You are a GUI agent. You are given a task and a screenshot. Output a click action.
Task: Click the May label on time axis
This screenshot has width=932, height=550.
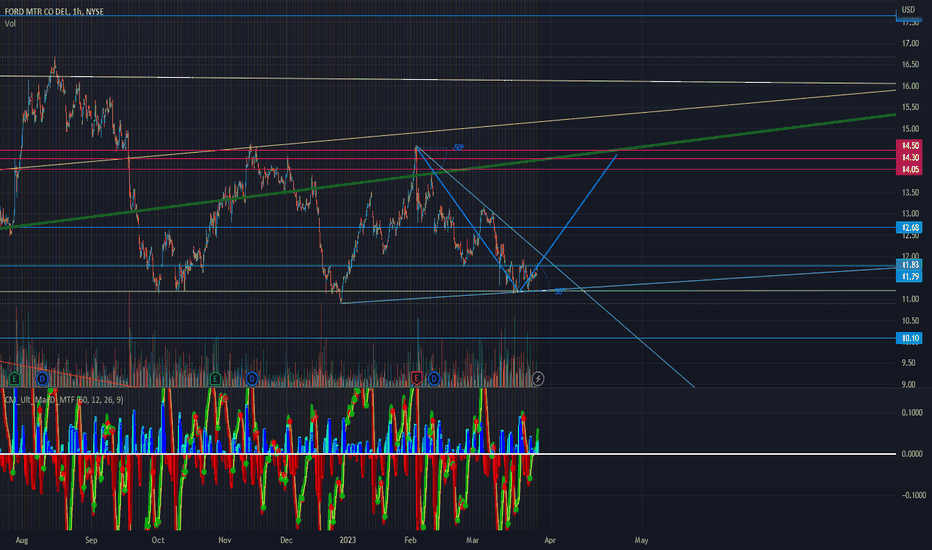pos(641,540)
